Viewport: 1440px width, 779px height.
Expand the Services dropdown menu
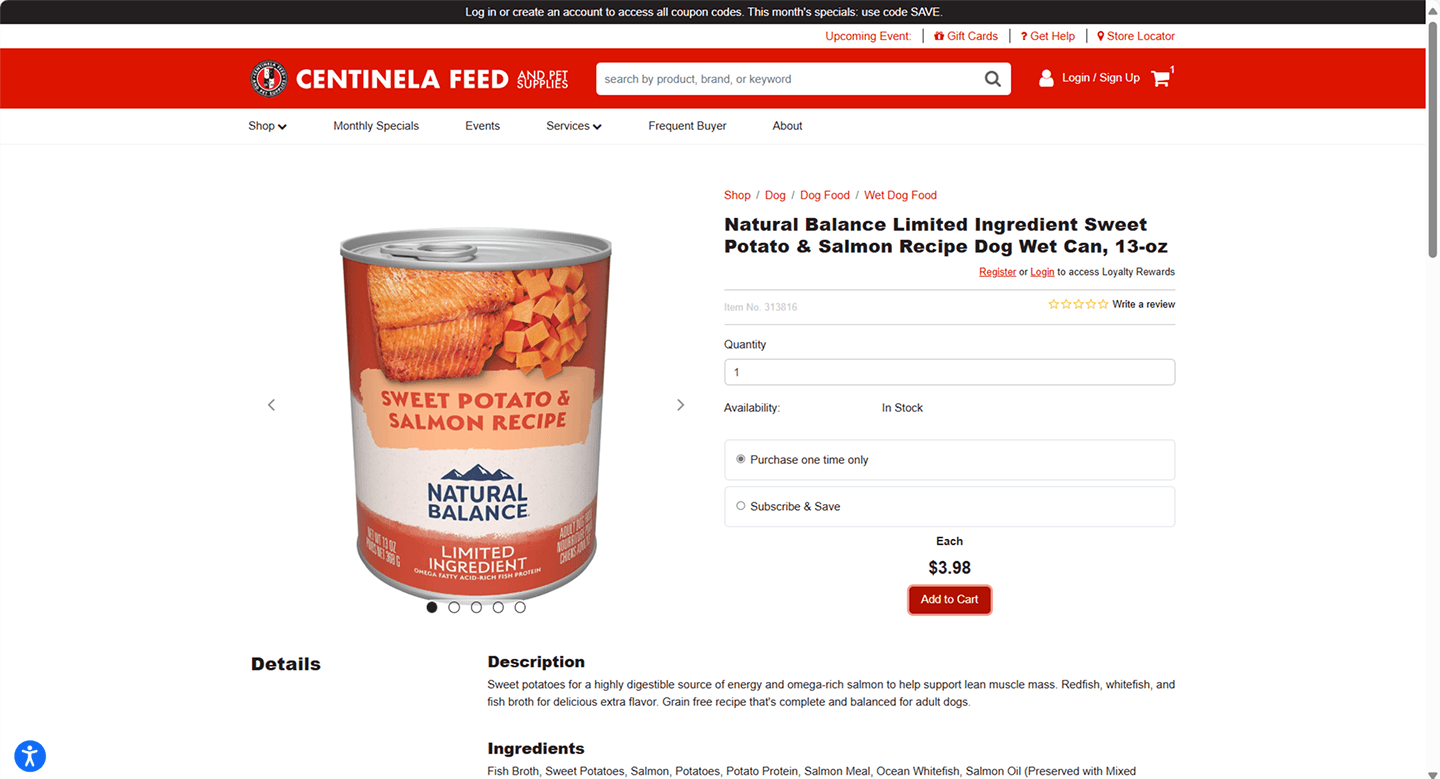pyautogui.click(x=574, y=126)
